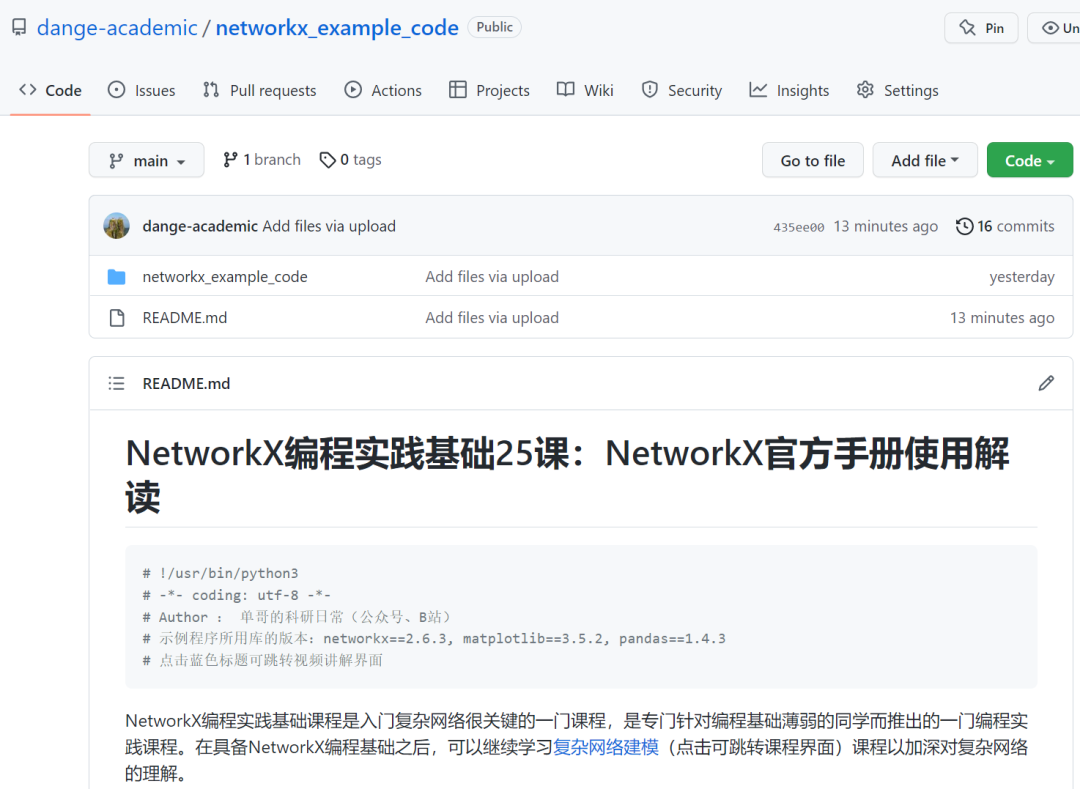Click the repository icon beside dange-academic

pos(19,28)
